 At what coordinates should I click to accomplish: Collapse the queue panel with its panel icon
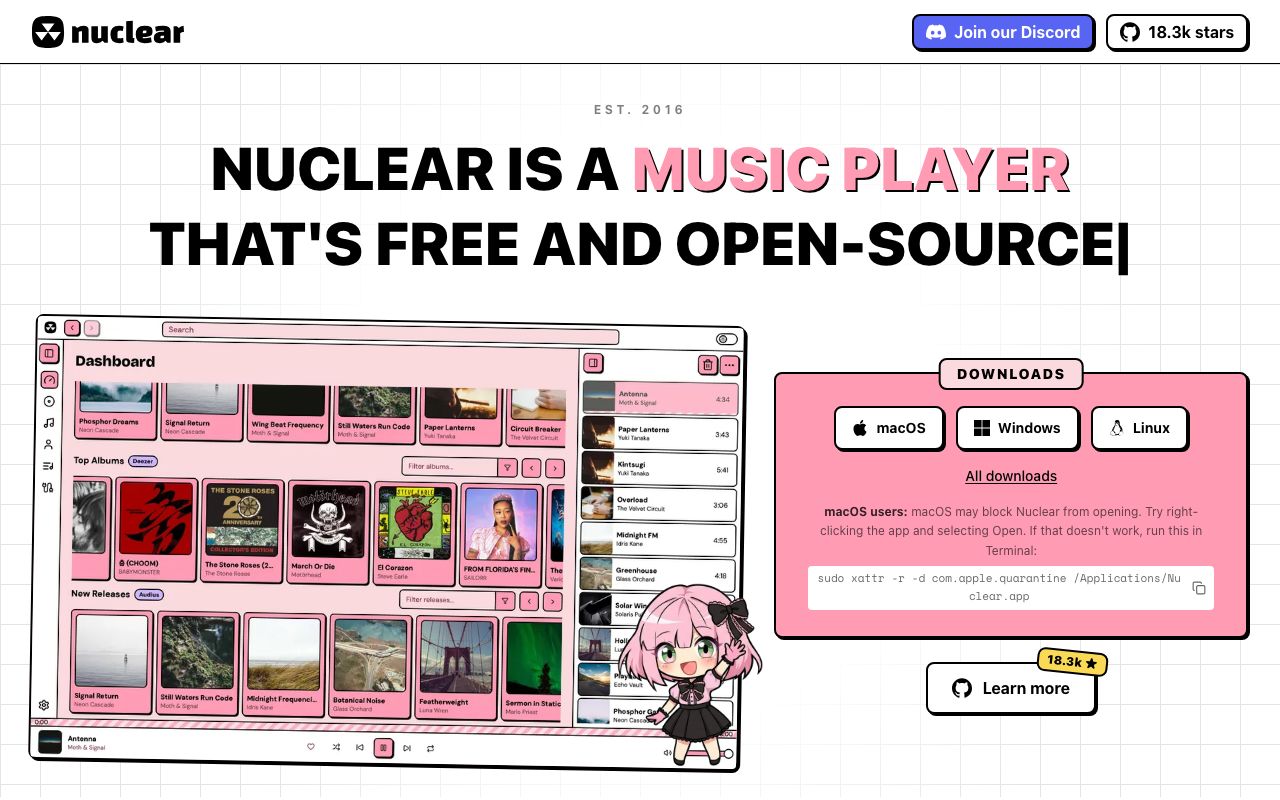pos(593,363)
